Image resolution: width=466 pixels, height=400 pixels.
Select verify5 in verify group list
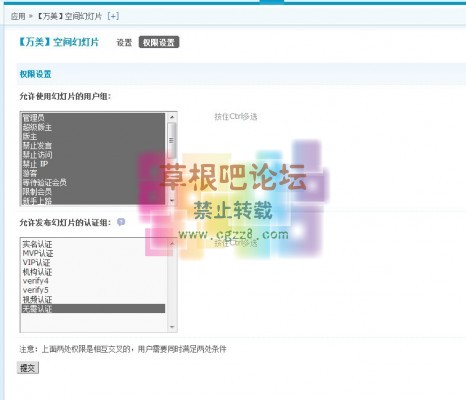pyautogui.click(x=93, y=290)
